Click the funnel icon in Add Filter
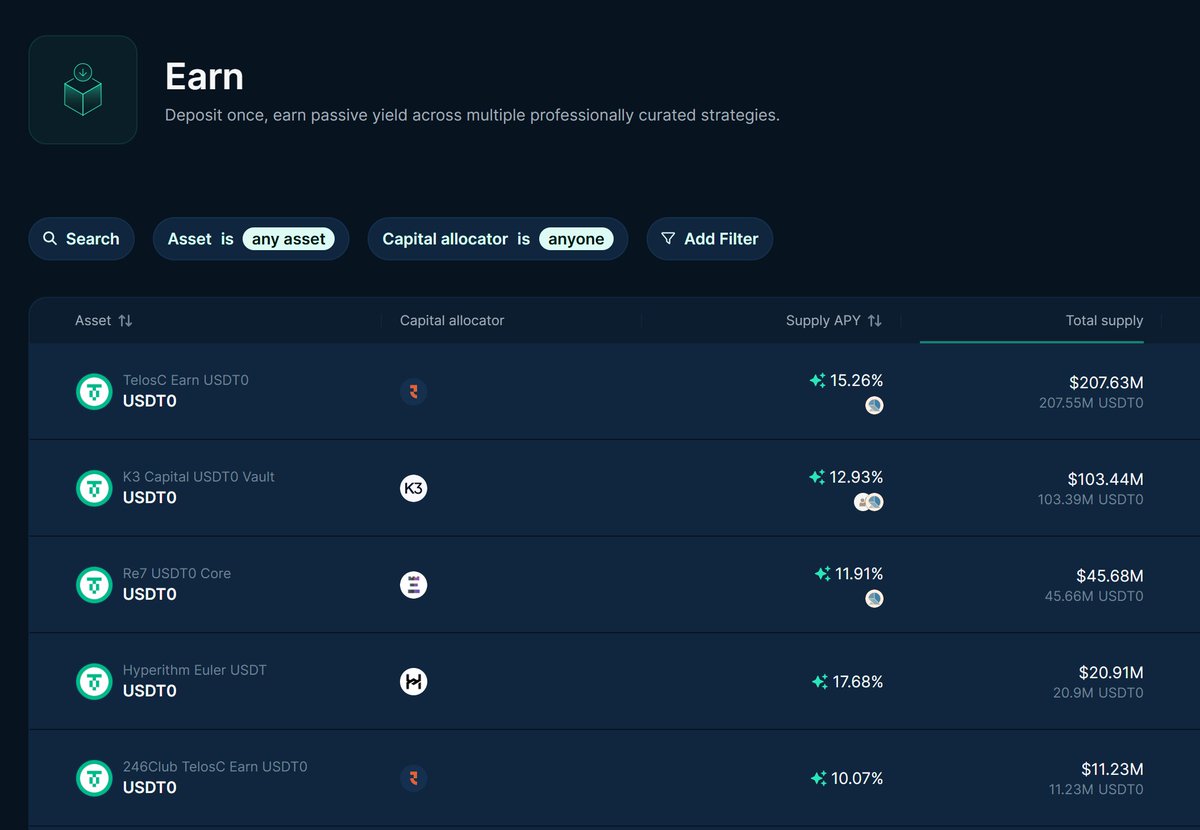This screenshot has width=1200, height=830. [x=668, y=239]
